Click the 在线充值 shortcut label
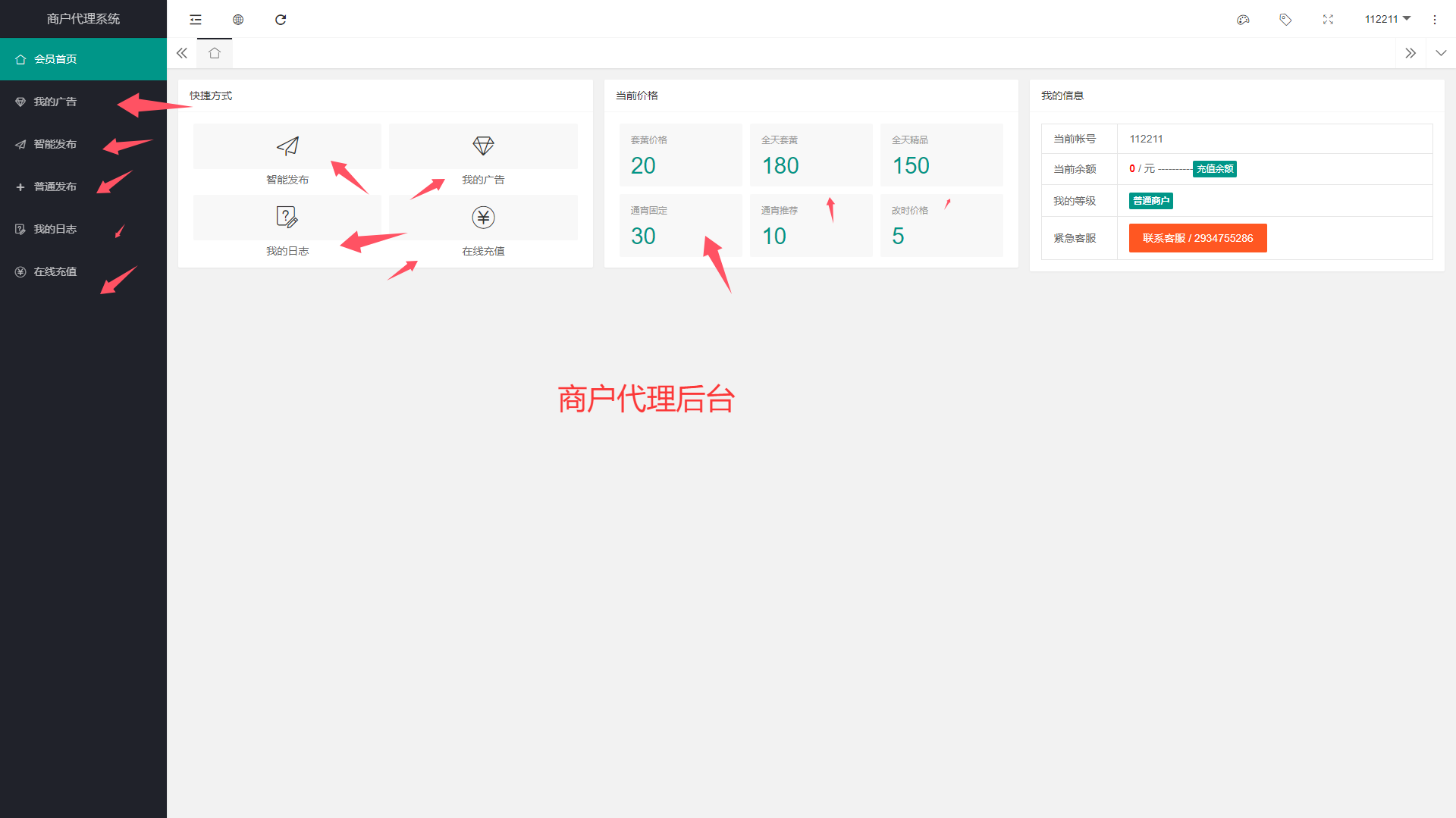Viewport: 1456px width, 818px height. (483, 251)
